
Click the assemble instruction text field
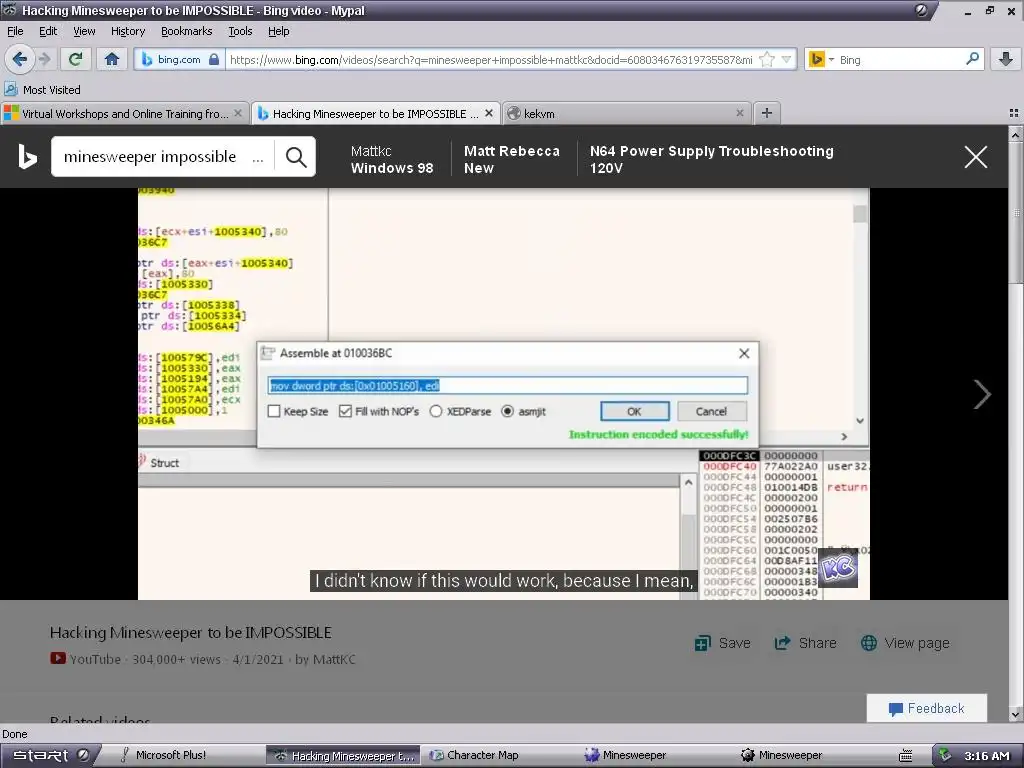tap(507, 385)
